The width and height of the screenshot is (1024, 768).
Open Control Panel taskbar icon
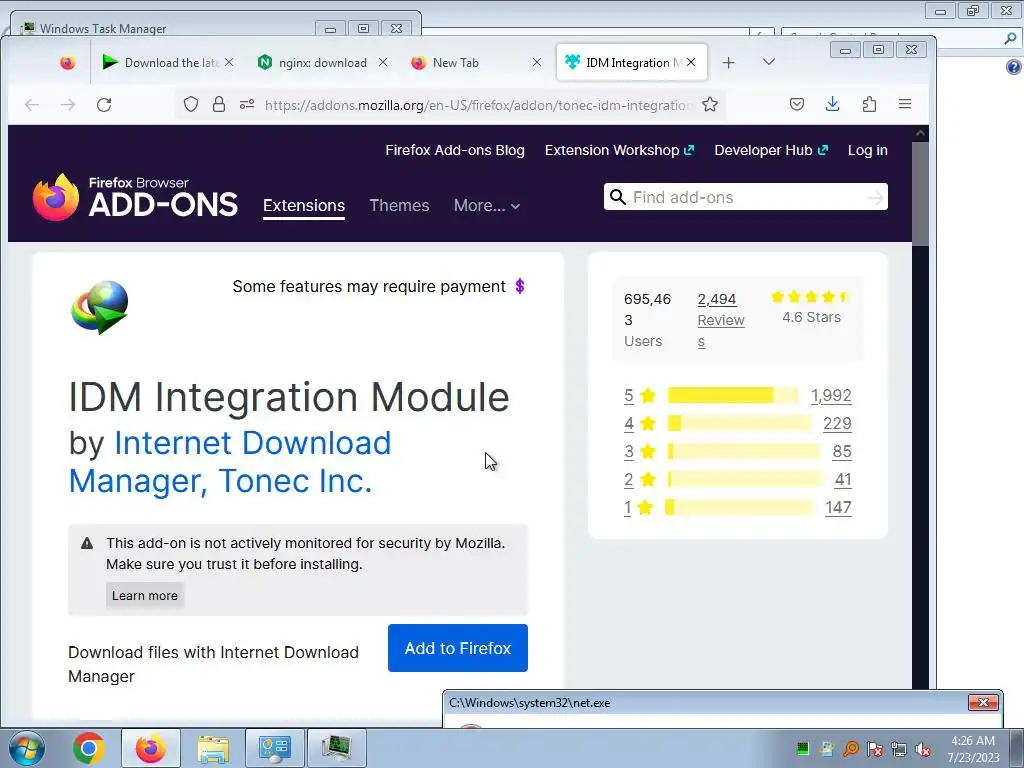[274, 748]
